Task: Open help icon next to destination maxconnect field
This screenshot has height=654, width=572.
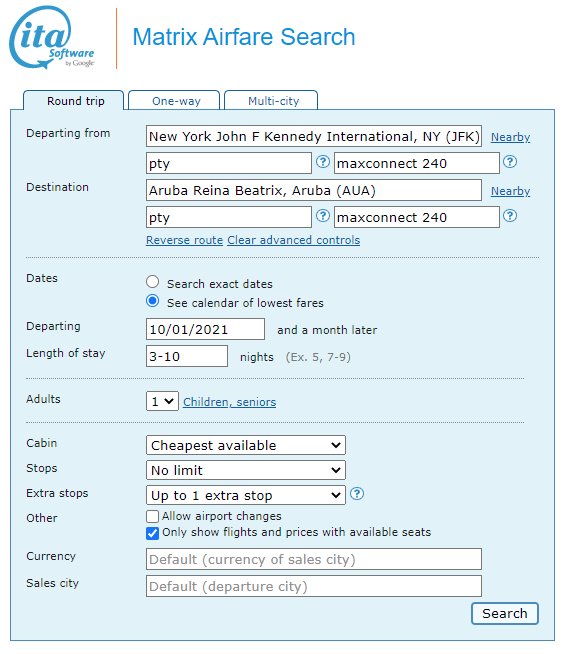Action: click(510, 216)
